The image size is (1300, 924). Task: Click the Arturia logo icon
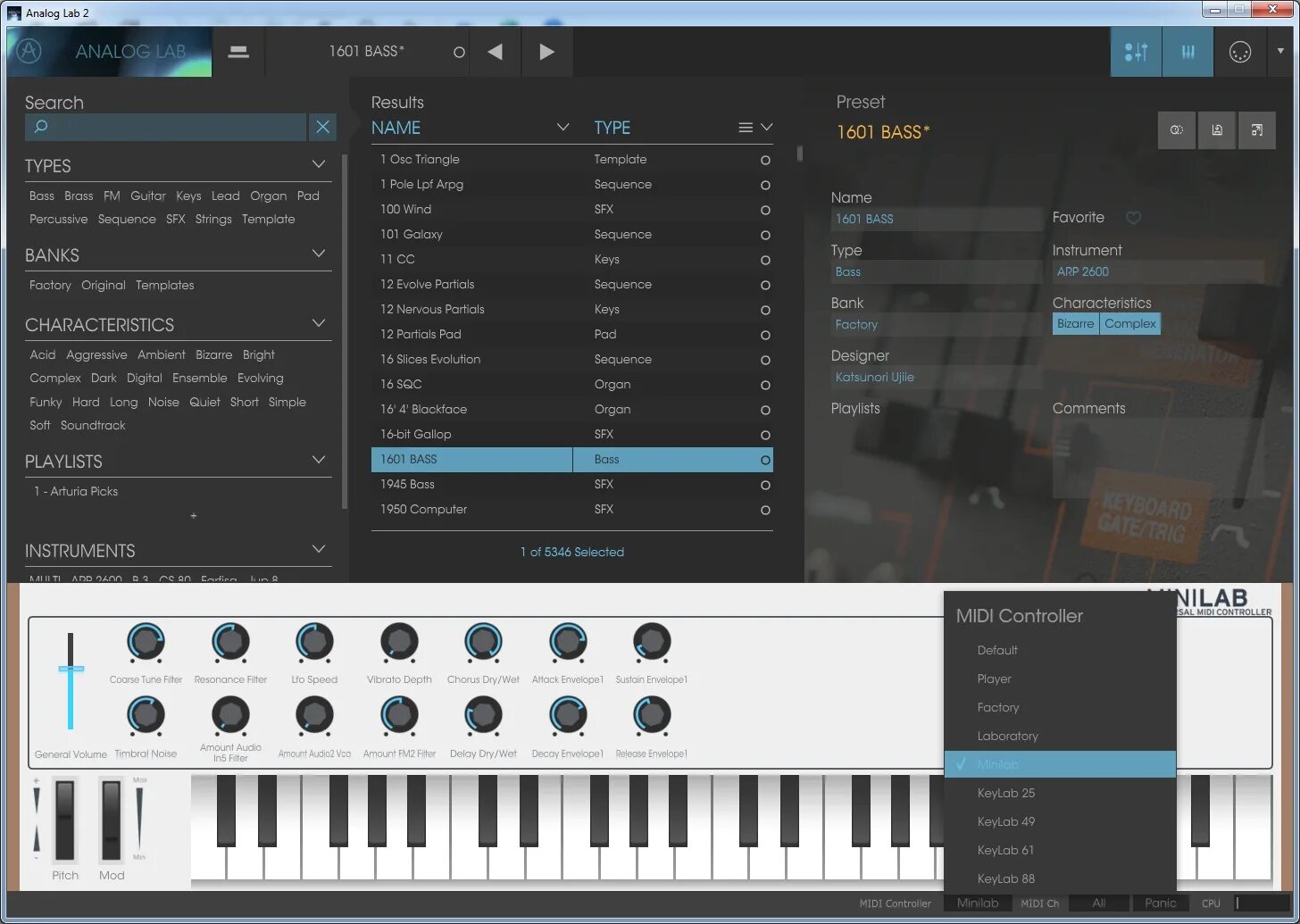tap(29, 51)
